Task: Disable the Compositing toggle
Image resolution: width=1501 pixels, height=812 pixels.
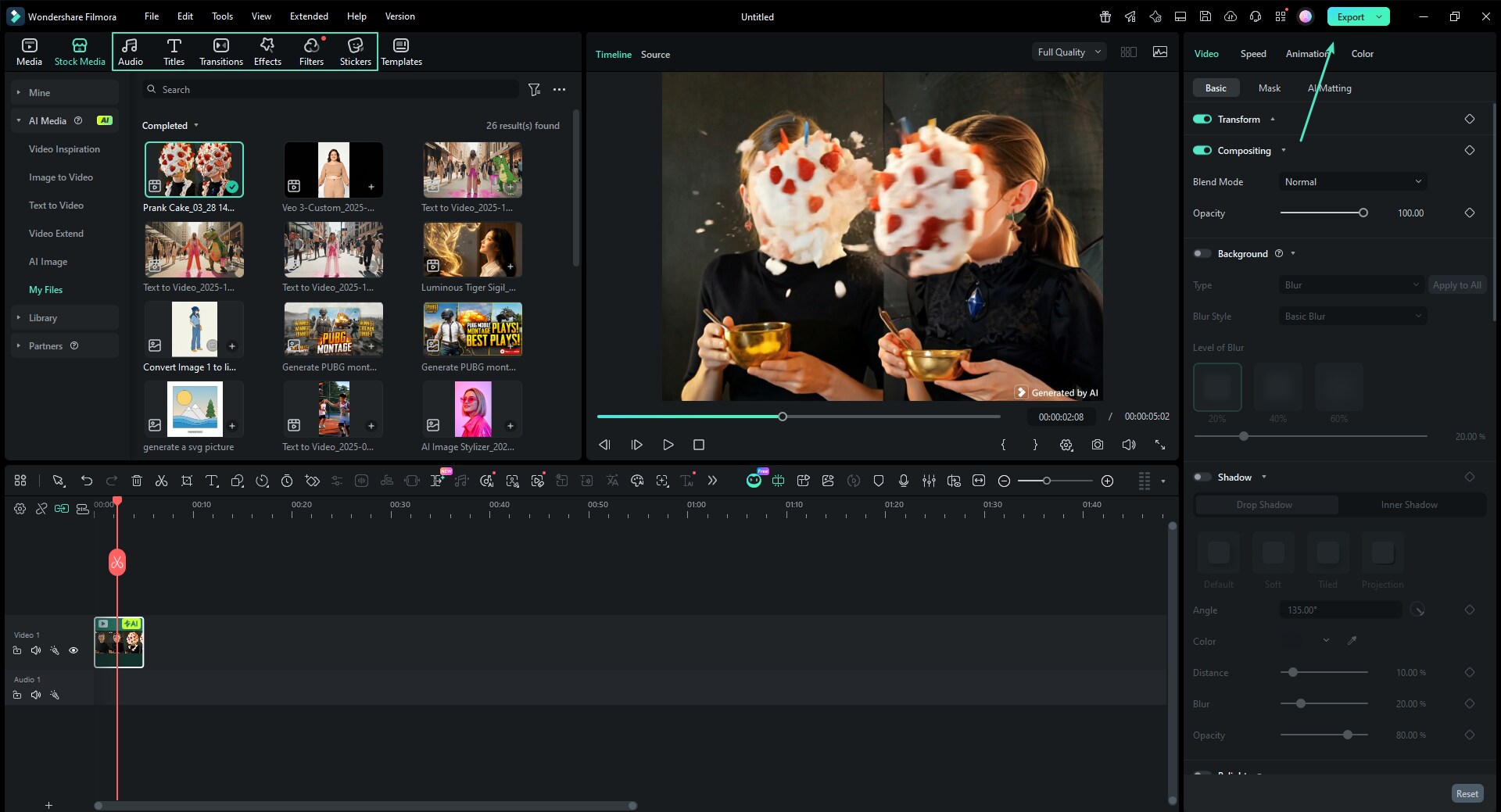Action: (x=1202, y=150)
